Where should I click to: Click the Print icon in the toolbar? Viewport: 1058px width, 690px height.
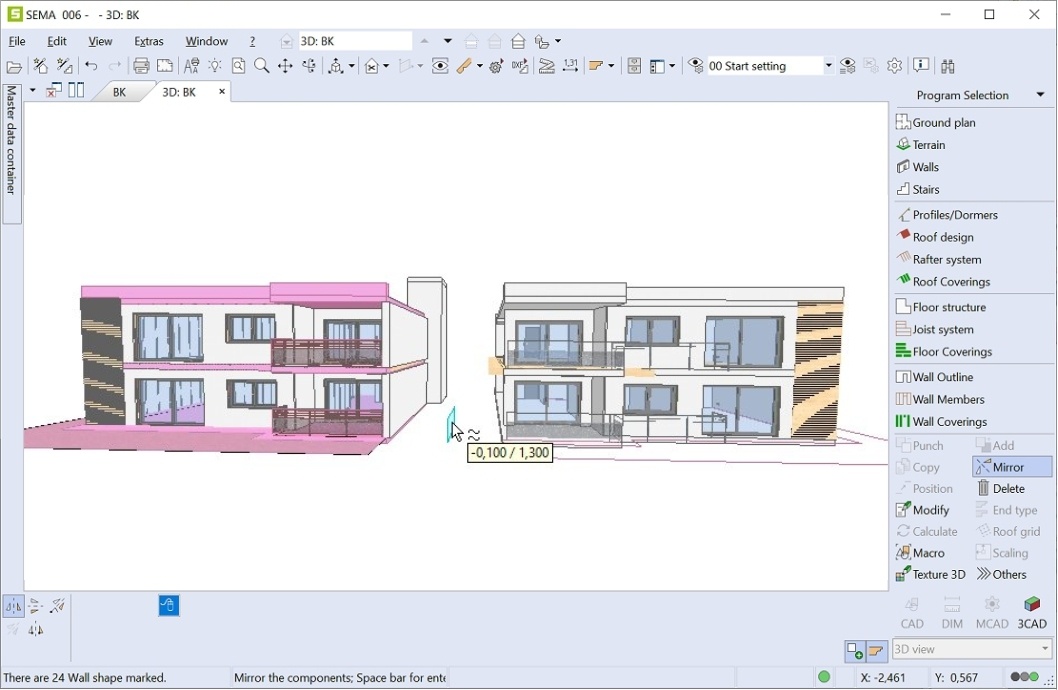tap(141, 66)
